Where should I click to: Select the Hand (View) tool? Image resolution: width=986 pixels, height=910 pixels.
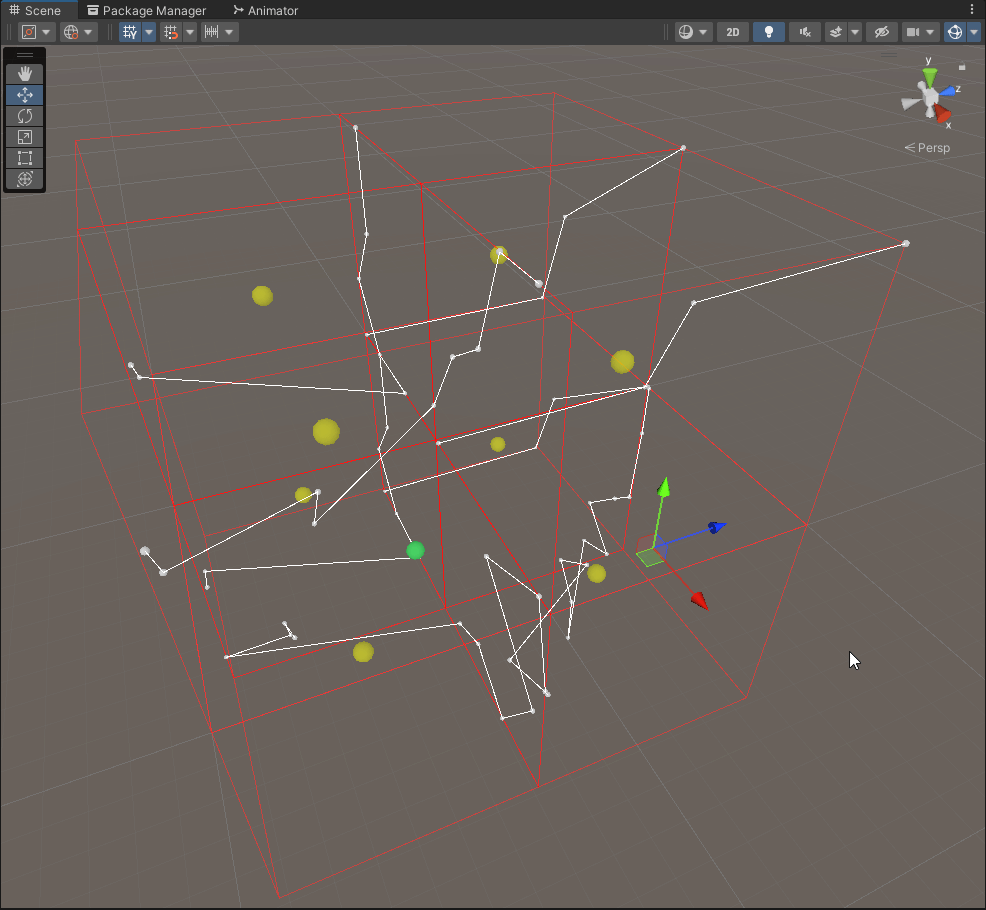point(25,74)
